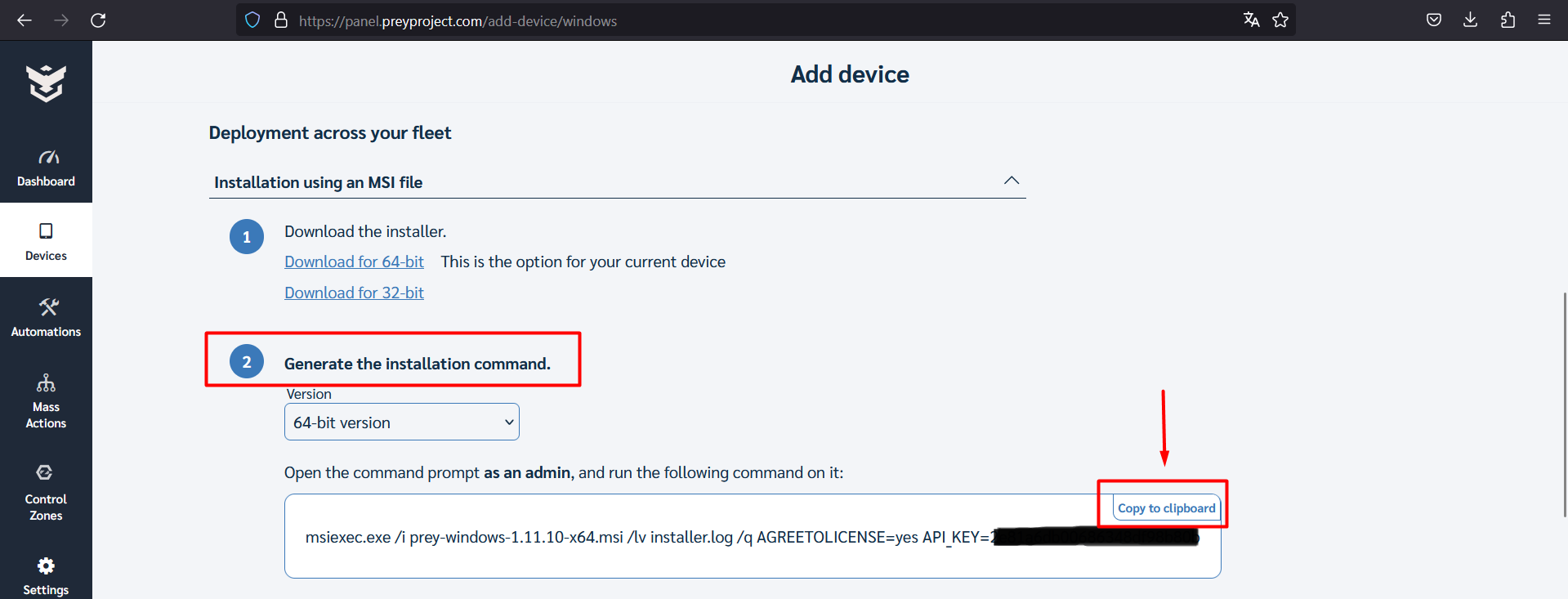Open the downloads icon in the toolbar
The width and height of the screenshot is (1568, 599).
pos(1470,20)
